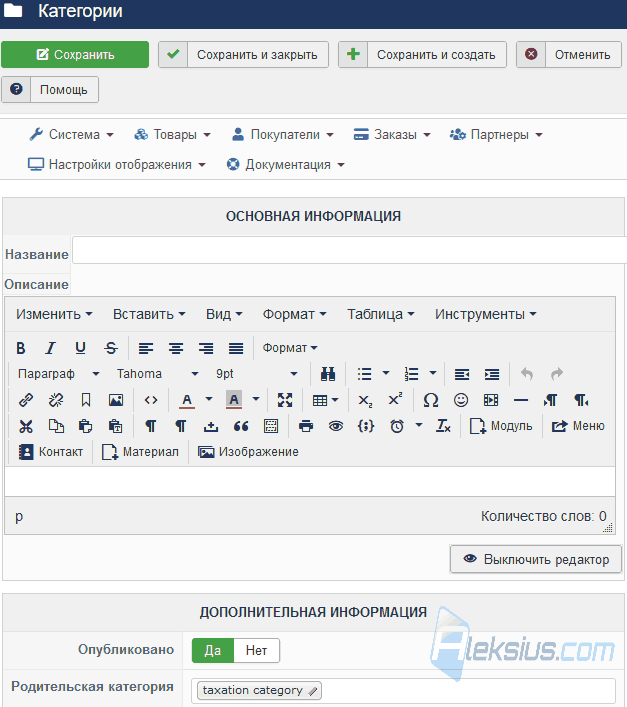Viewport: 627px width, 707px height.
Task: Toggle fullscreen editor mode
Action: click(285, 400)
